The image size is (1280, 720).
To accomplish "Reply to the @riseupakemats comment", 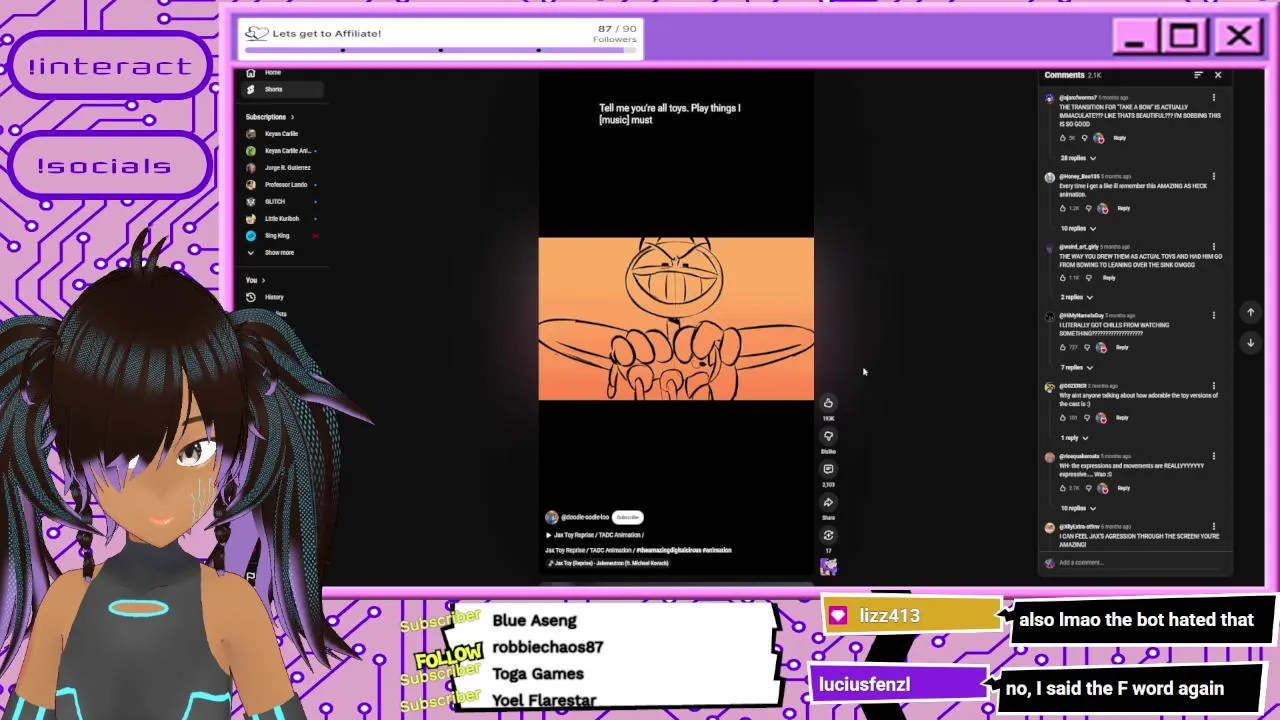I will [1123, 488].
